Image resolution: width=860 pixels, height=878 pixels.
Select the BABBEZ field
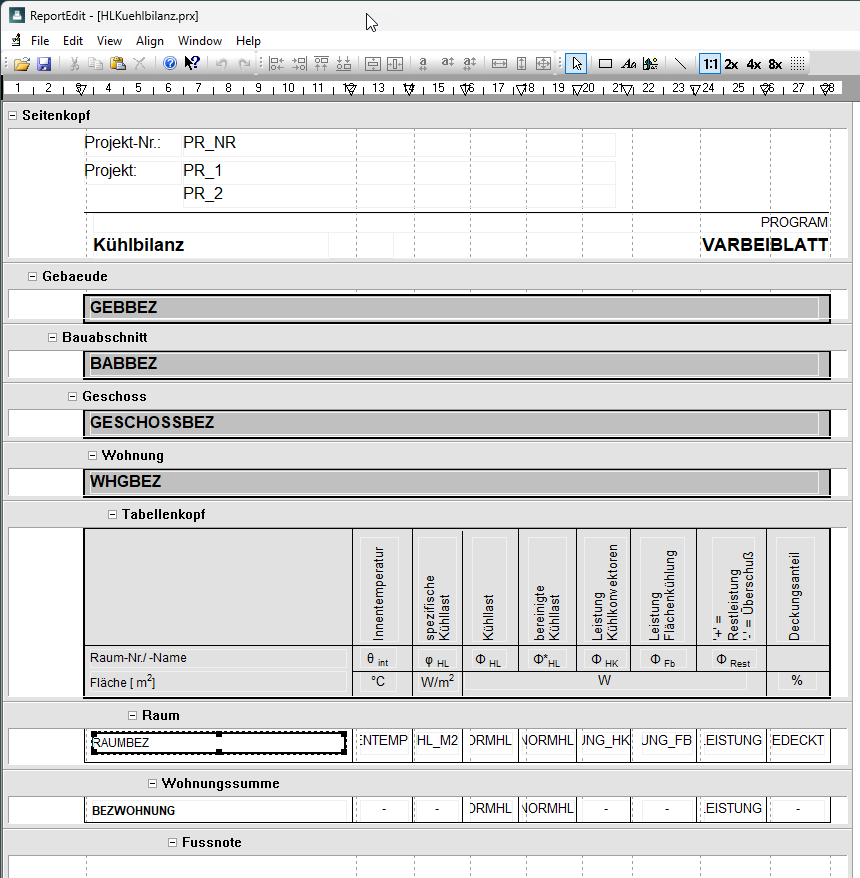tap(455, 363)
